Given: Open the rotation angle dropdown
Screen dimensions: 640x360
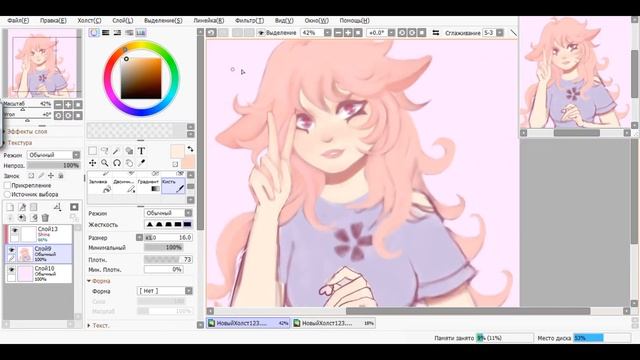Looking at the screenshot, I should pyautogui.click(x=391, y=33).
